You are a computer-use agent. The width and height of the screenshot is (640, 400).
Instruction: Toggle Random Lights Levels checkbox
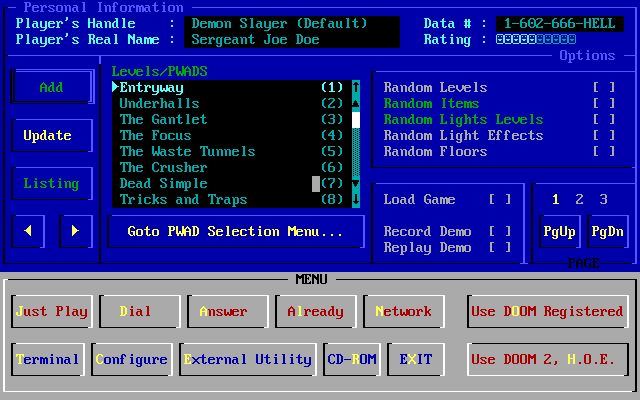[604, 120]
